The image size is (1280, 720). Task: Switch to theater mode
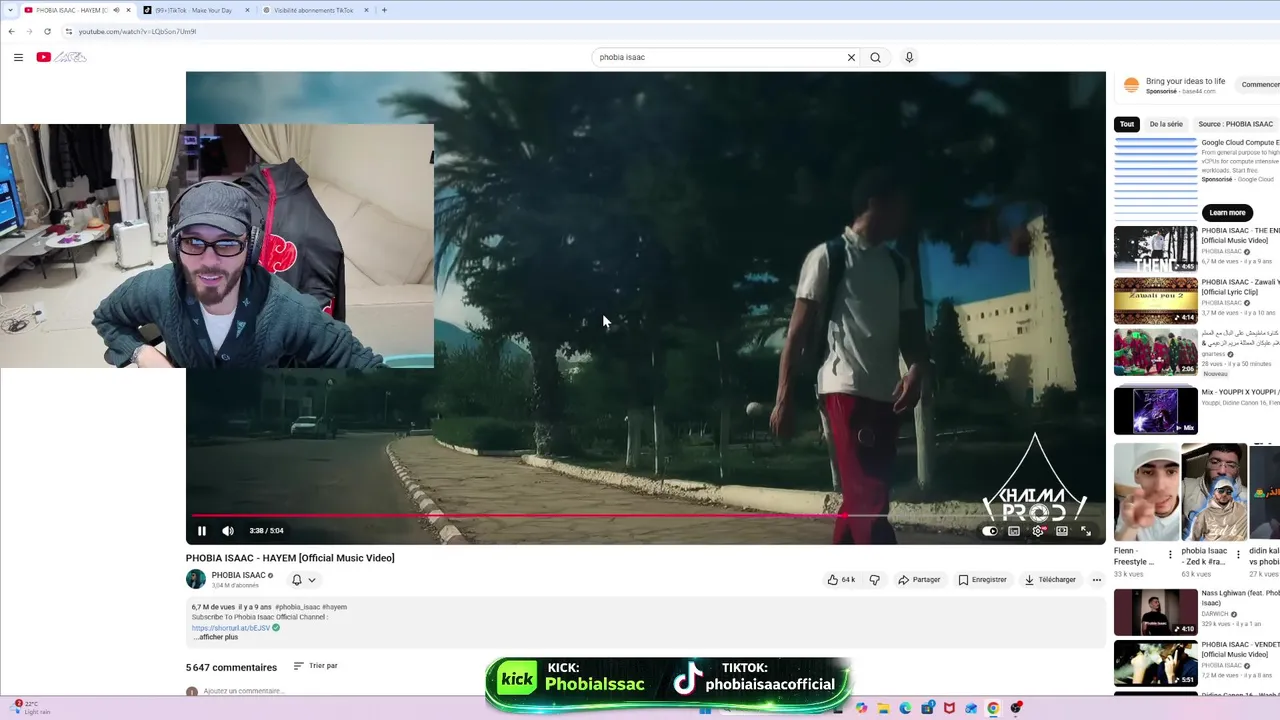click(1062, 531)
